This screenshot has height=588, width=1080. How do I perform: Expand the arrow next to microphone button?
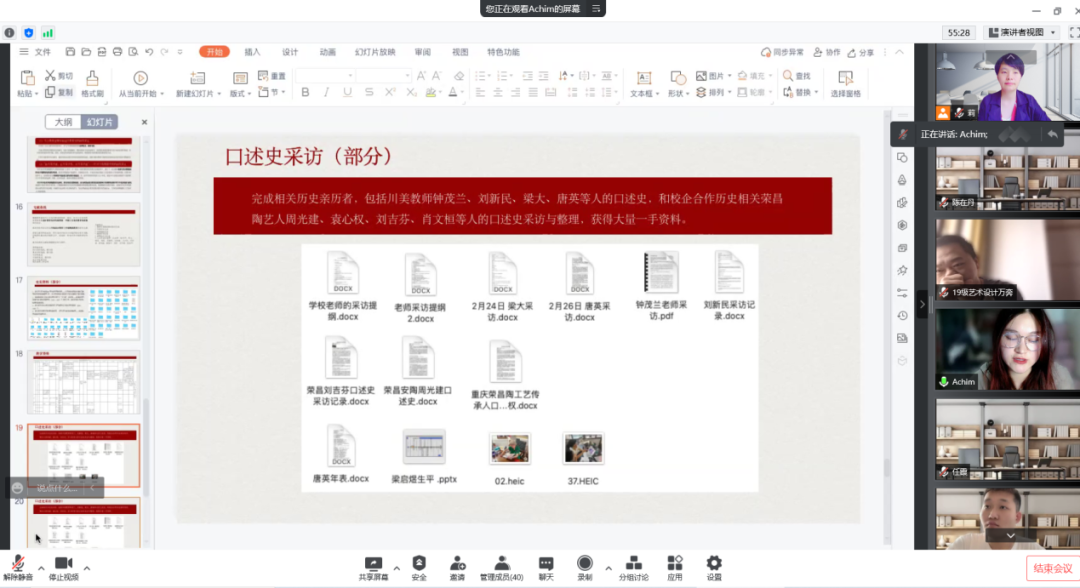click(39, 568)
